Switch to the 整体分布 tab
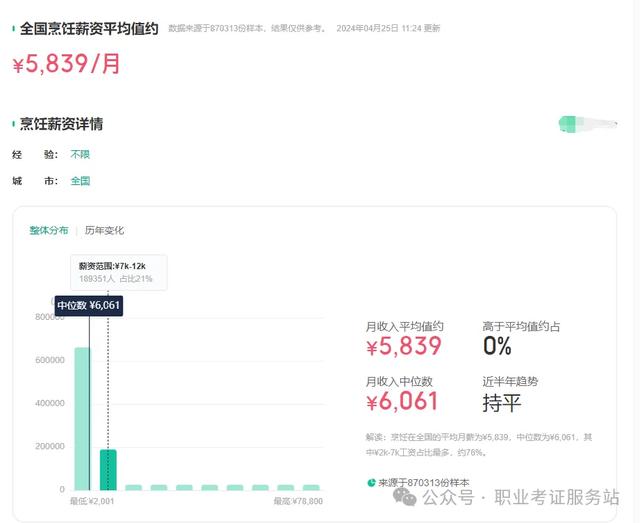Screen dimensions: 640x523 49,230
